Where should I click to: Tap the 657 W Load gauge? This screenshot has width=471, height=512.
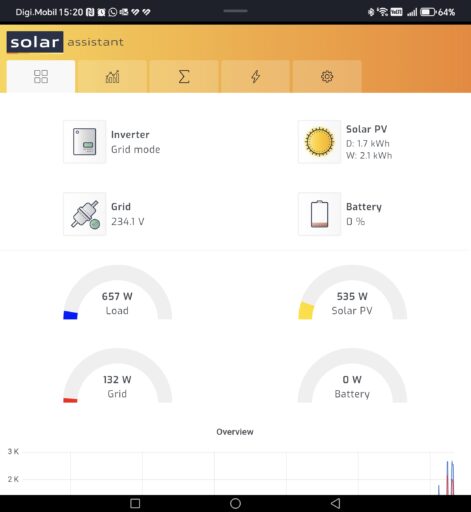pos(117,293)
